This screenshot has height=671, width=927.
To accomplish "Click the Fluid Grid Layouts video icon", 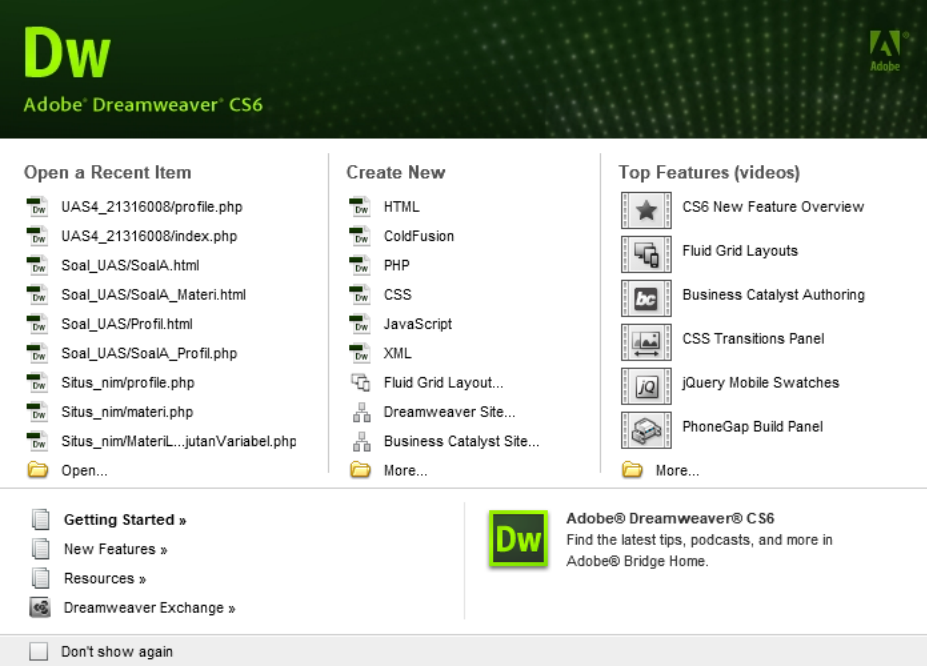I will point(646,255).
